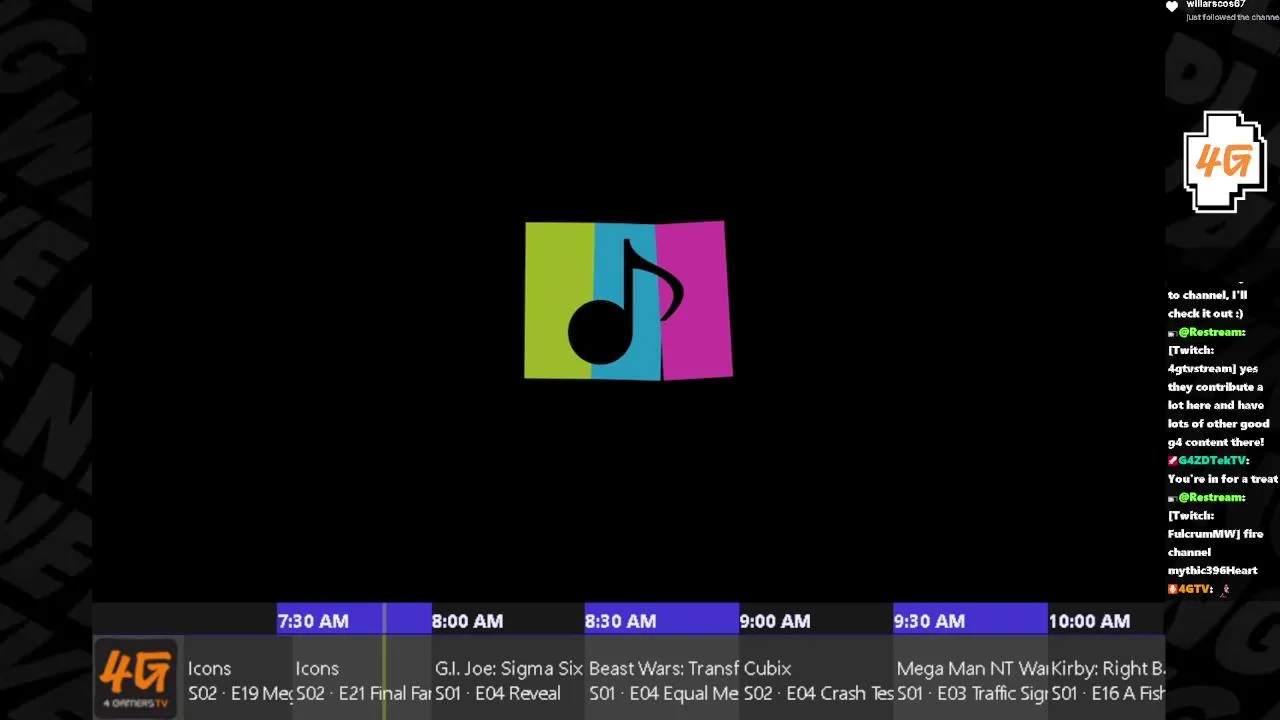Open Icons S02 E21 Final Fantasy listing
Screen dimensions: 1280x720
click(x=362, y=680)
